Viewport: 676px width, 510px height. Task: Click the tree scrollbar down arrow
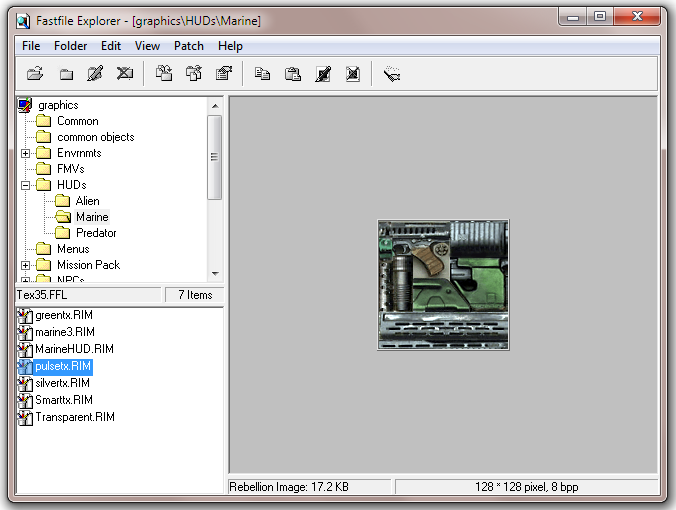pos(215,273)
